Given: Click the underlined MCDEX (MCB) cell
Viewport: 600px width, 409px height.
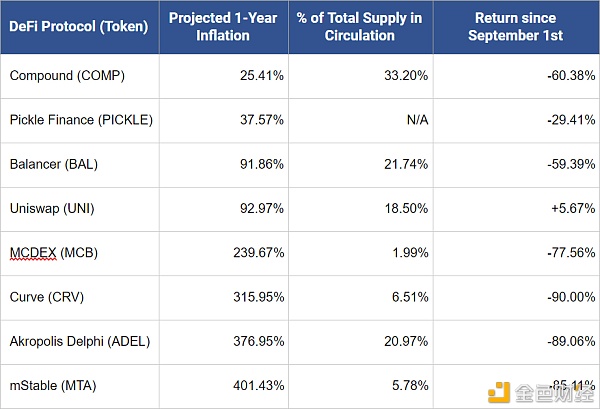Looking at the screenshot, I should [80, 253].
